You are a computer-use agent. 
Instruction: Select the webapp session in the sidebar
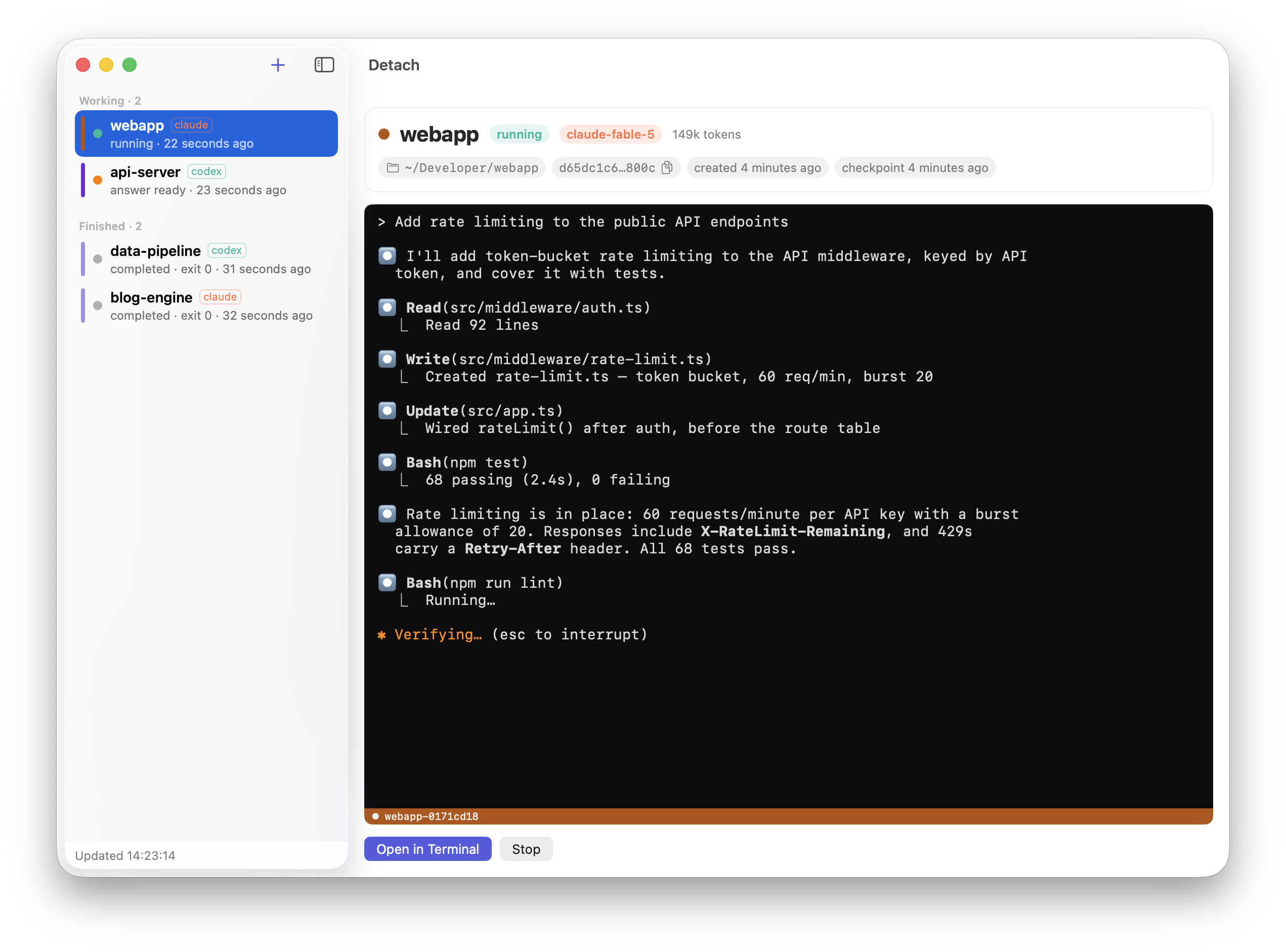pyautogui.click(x=206, y=134)
